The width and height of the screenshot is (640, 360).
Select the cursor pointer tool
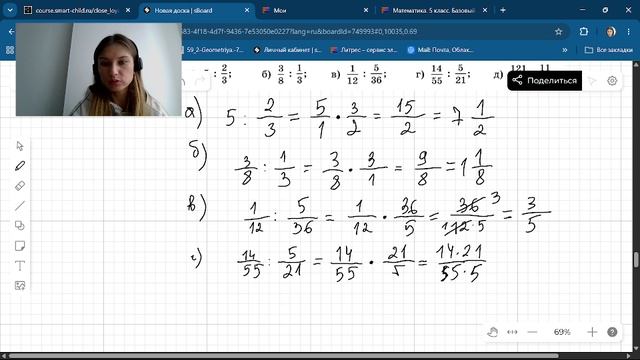pos(20,146)
